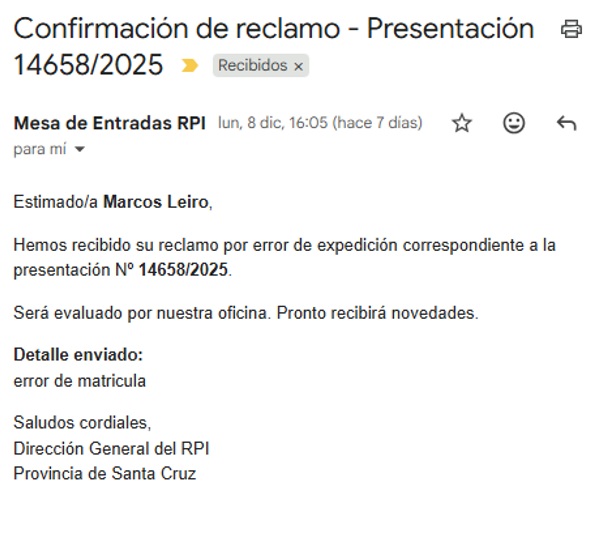606x535 pixels.
Task: Click the 'Provincia de Santa Cruz' line
Action: [104, 473]
